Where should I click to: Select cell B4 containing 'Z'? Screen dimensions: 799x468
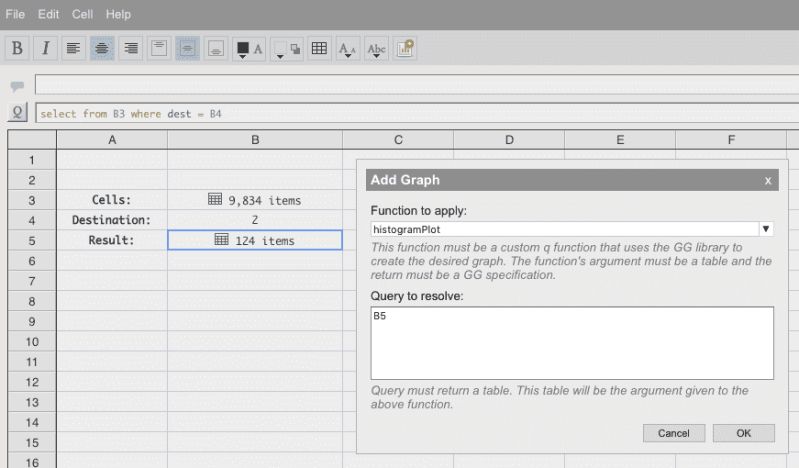click(x=255, y=220)
